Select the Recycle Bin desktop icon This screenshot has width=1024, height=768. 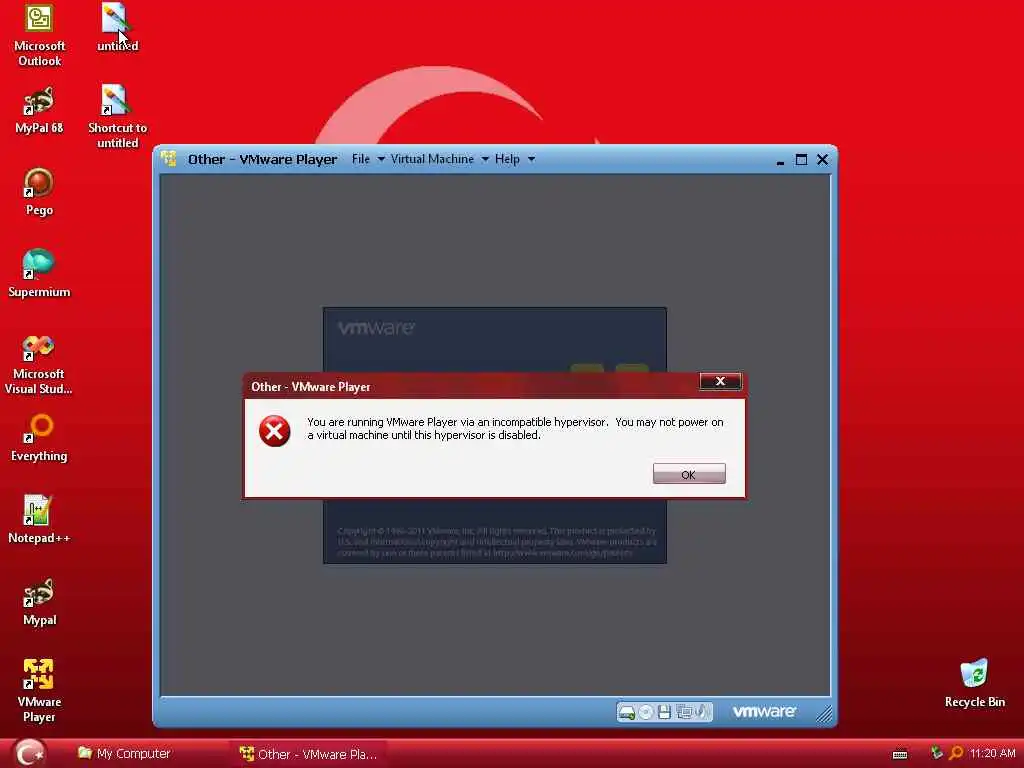[x=974, y=683]
